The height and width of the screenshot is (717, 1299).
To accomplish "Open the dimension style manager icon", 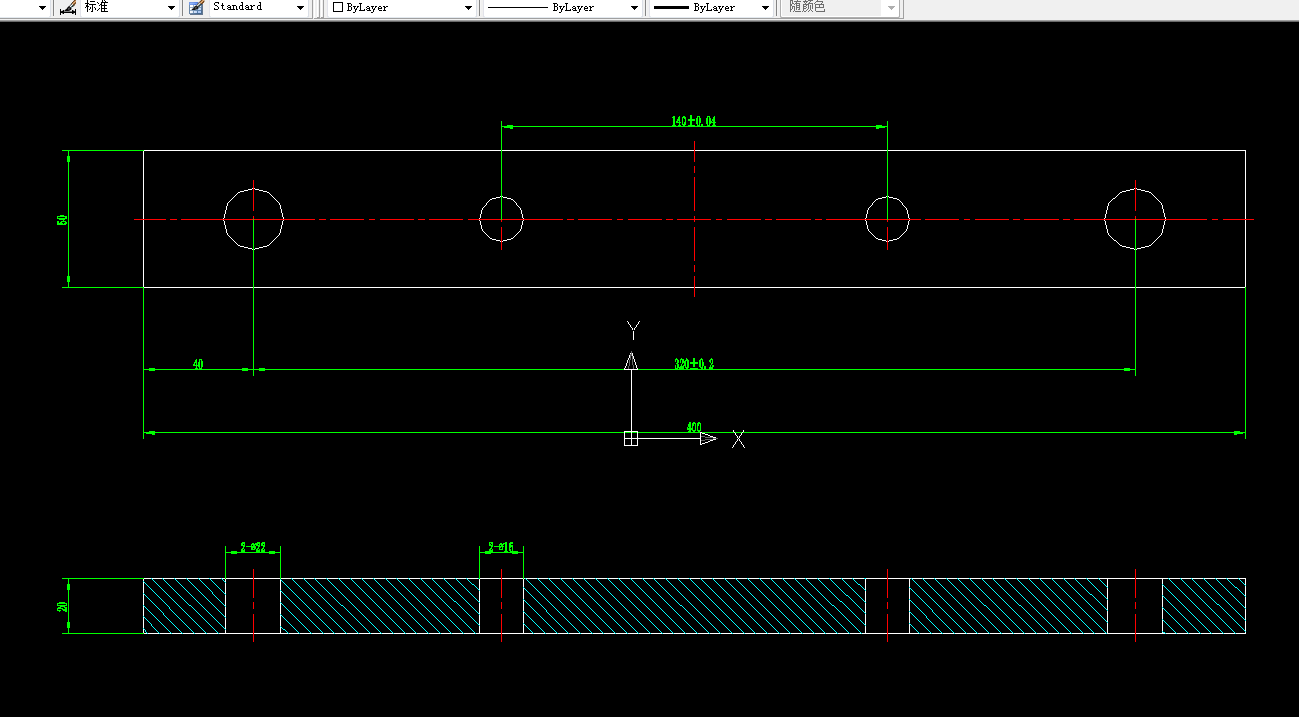I will click(68, 7).
